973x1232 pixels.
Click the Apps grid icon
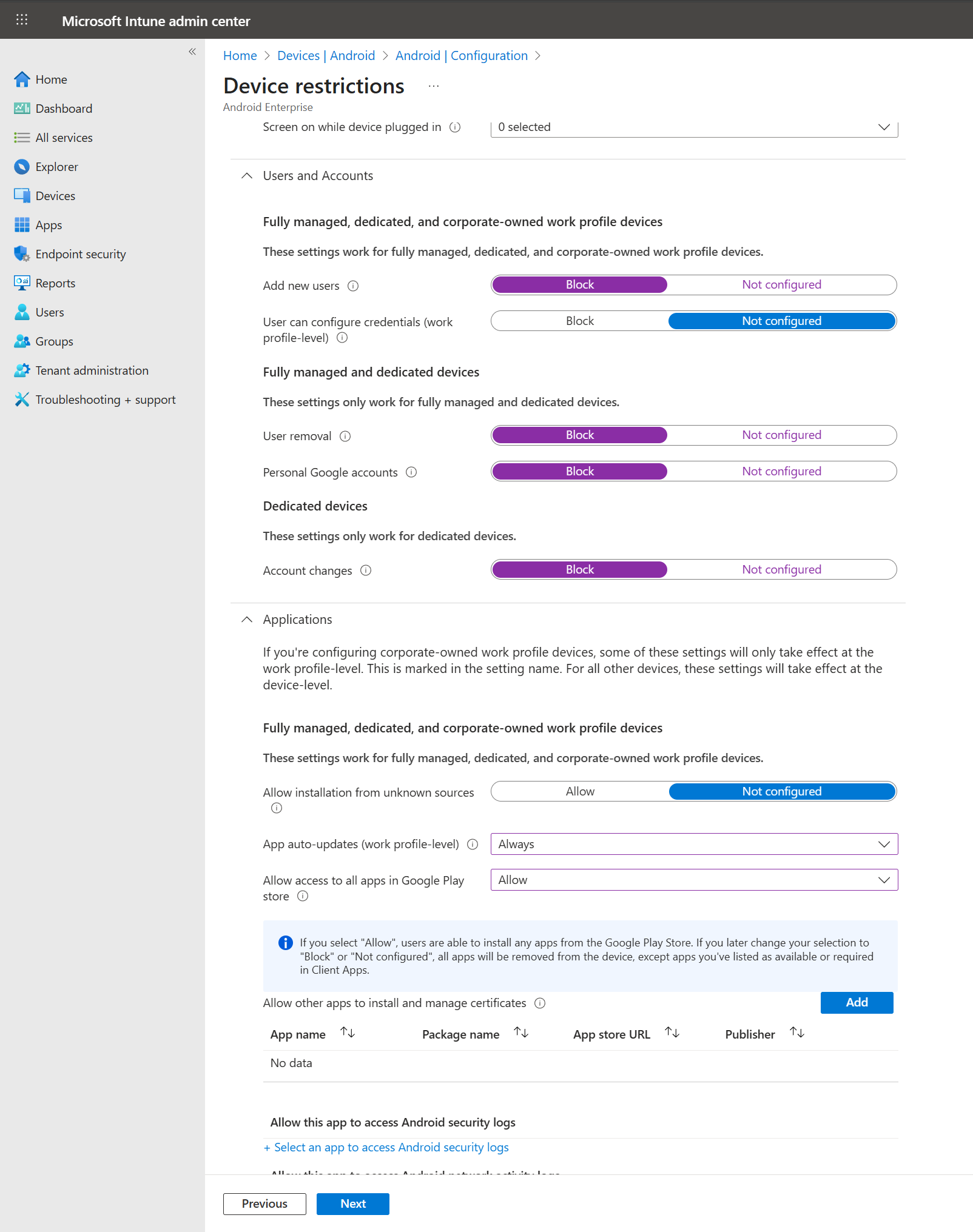tap(22, 225)
